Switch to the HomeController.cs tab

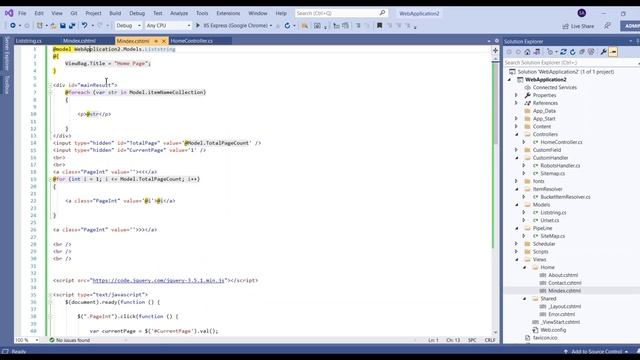coord(191,41)
